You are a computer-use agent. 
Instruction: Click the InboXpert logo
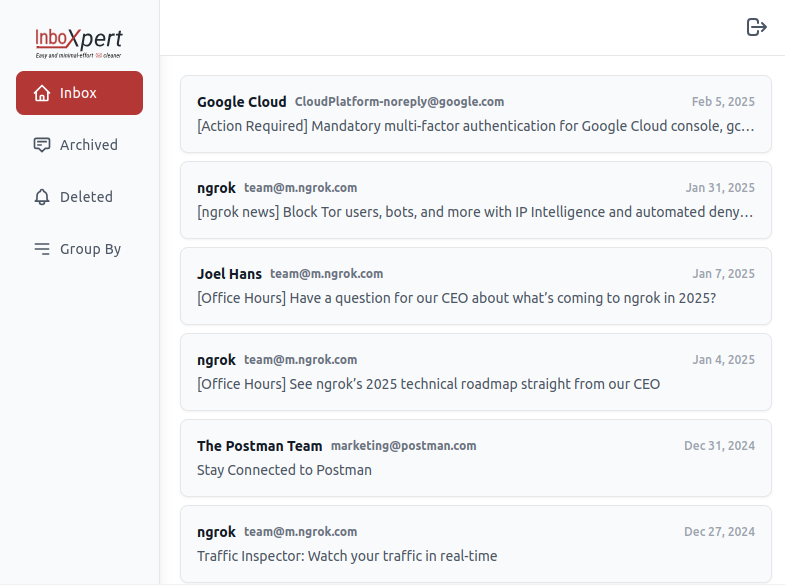[x=79, y=41]
